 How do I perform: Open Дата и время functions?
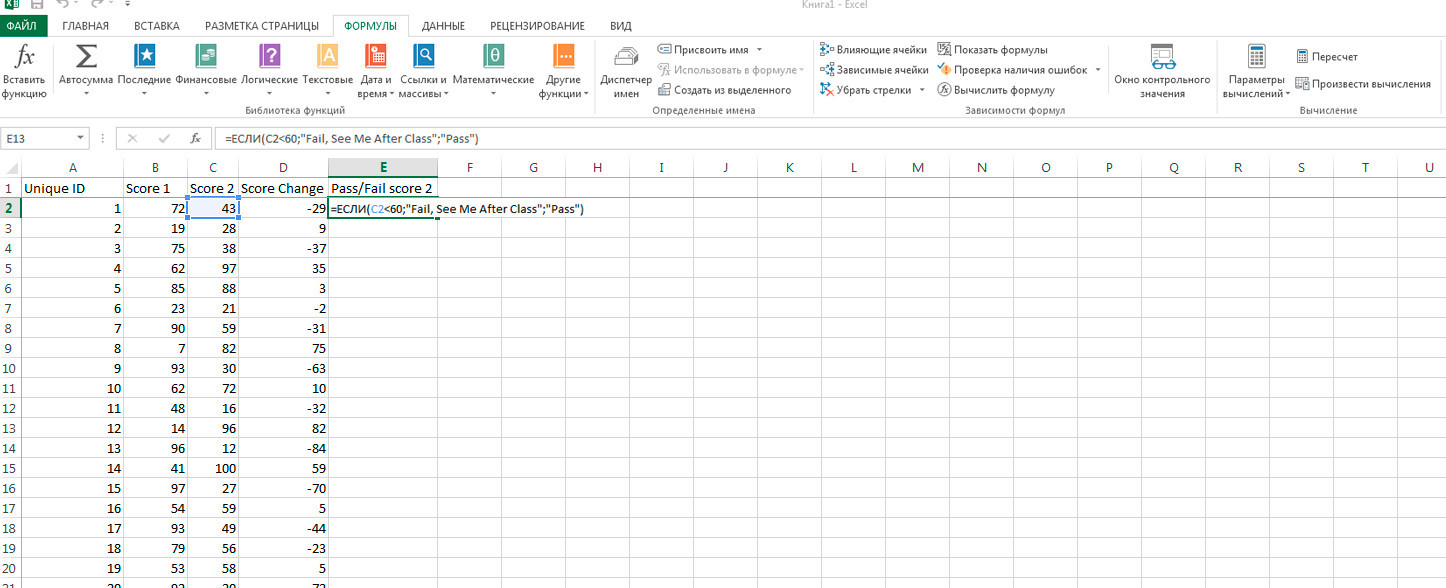pyautogui.click(x=375, y=58)
